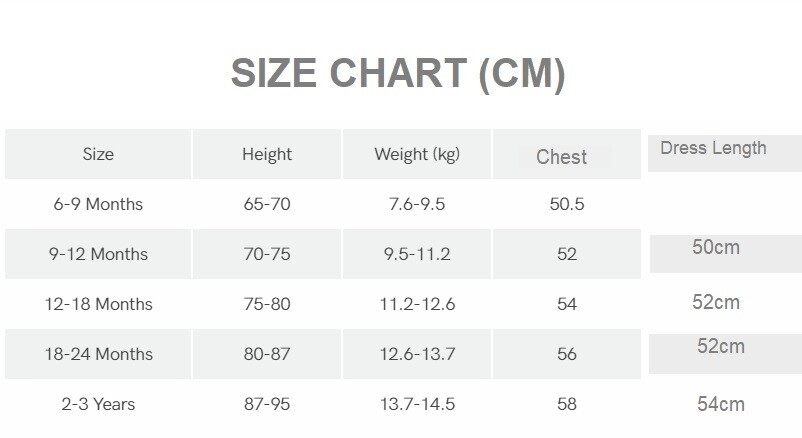
Task: Select the 54cm dress length value
Action: (x=721, y=404)
